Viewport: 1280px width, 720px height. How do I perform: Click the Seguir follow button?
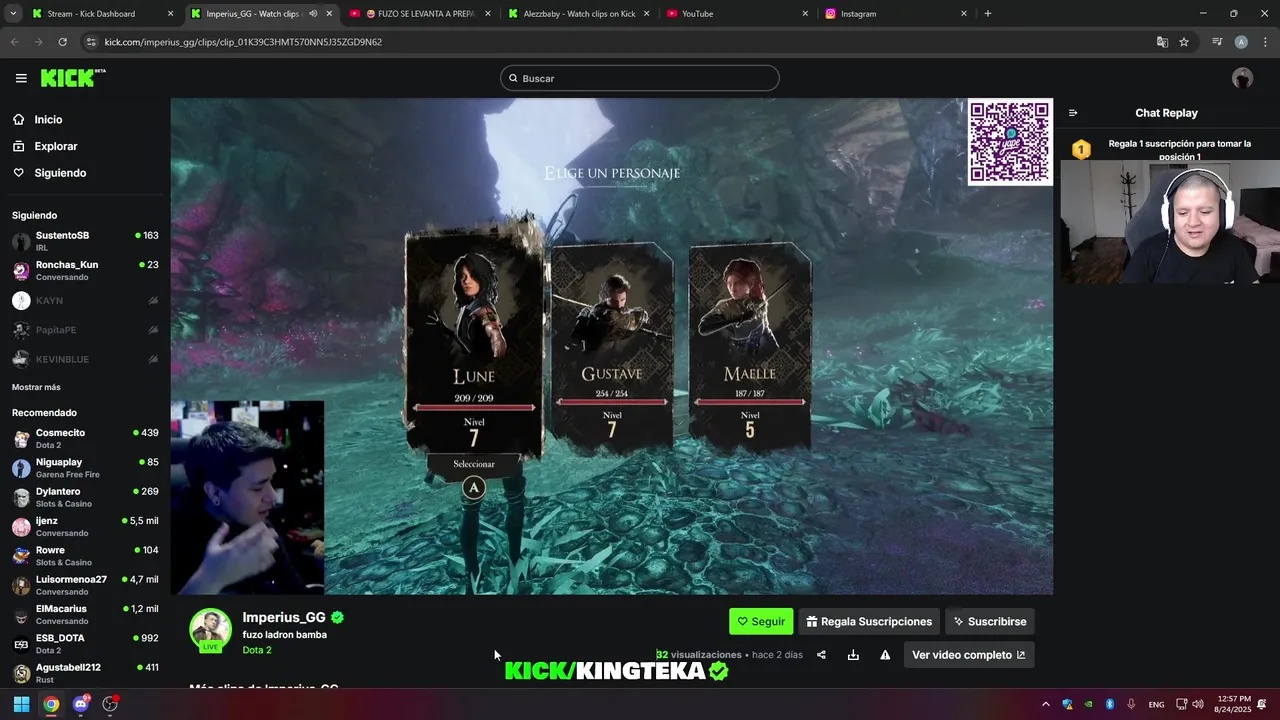pyautogui.click(x=761, y=621)
